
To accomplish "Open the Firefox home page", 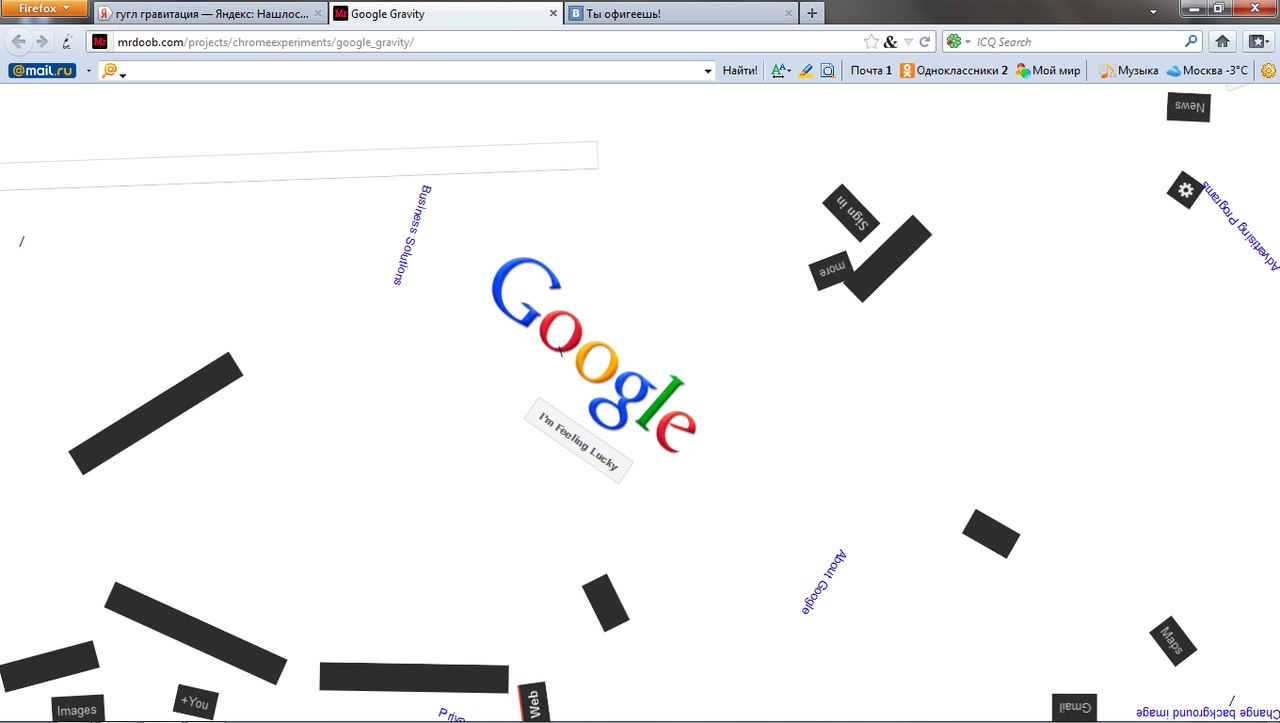I will point(1222,42).
